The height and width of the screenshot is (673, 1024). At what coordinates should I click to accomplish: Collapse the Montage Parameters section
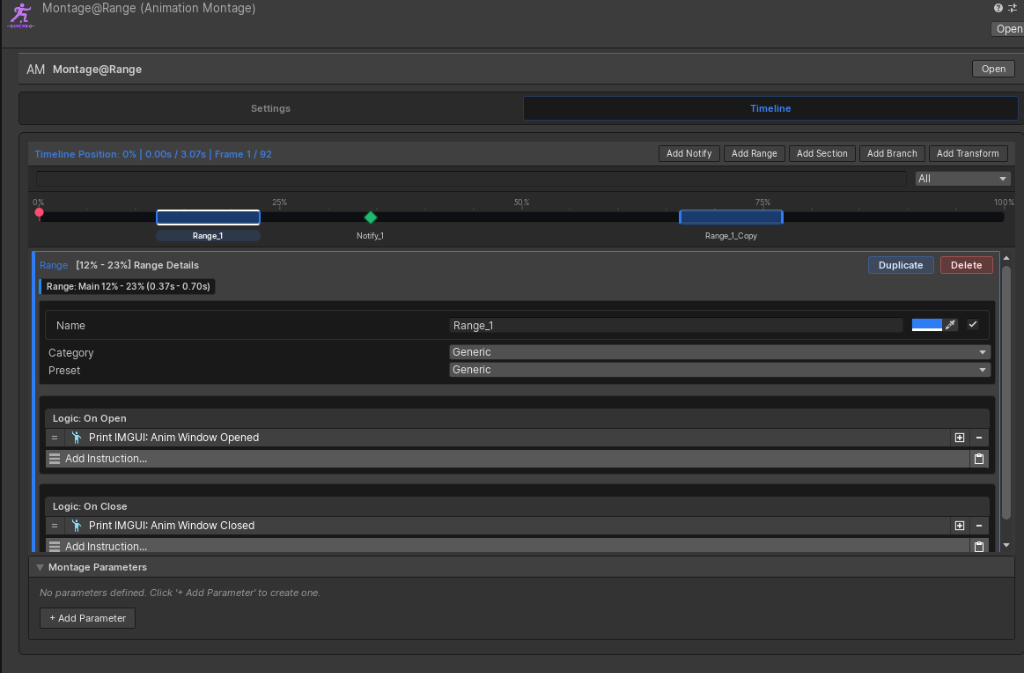(x=40, y=567)
